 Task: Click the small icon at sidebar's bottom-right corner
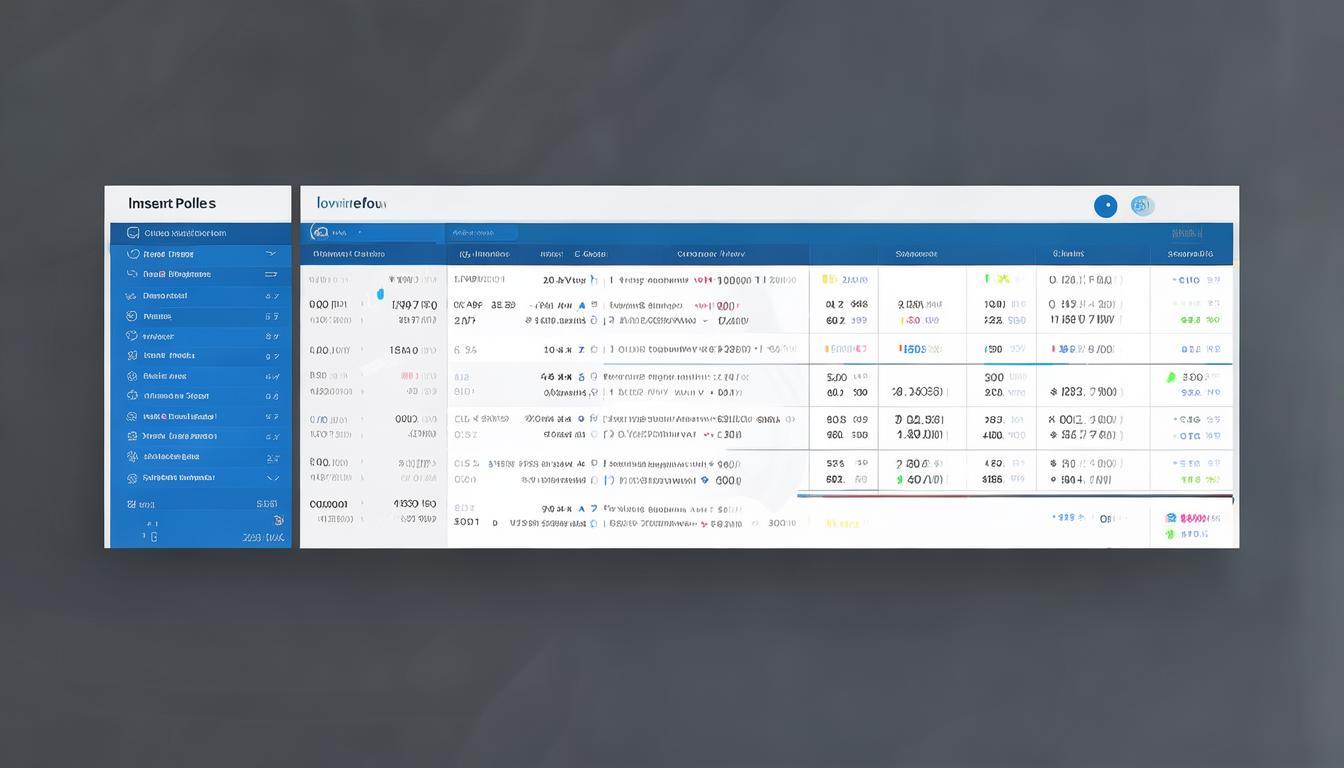(278, 520)
